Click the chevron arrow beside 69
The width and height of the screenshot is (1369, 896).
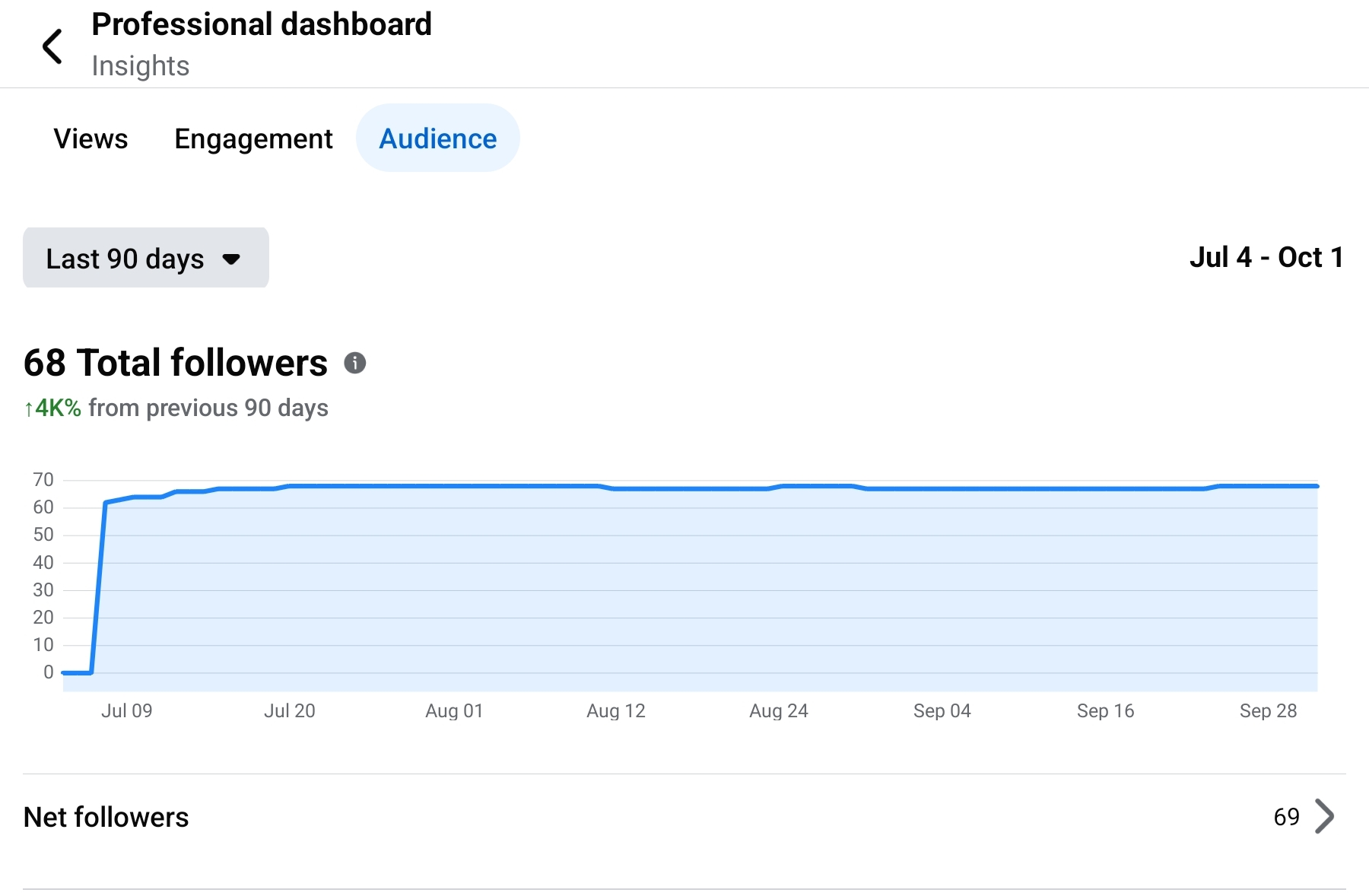(x=1324, y=817)
